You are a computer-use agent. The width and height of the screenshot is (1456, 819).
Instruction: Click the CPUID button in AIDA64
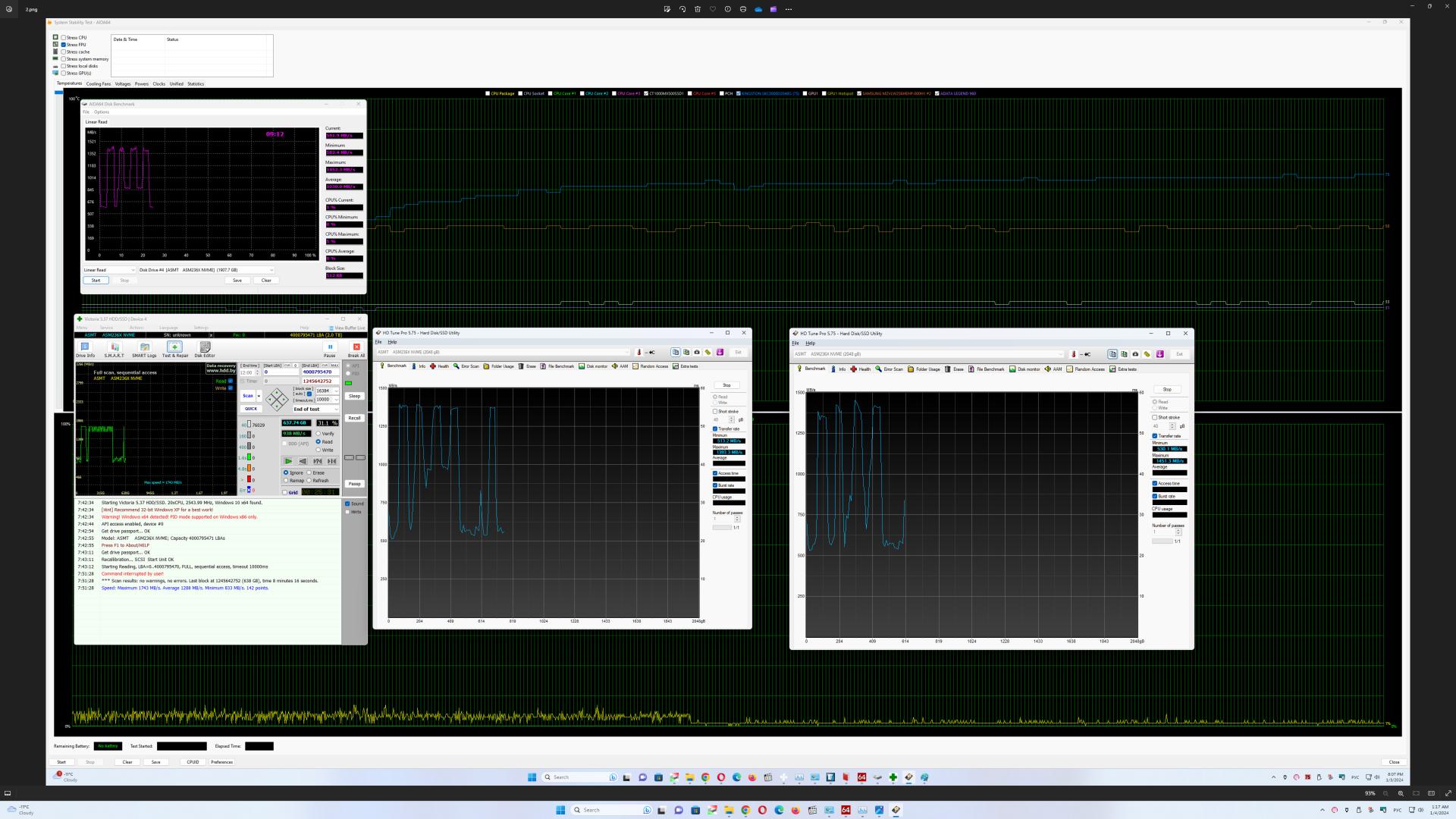(x=193, y=762)
